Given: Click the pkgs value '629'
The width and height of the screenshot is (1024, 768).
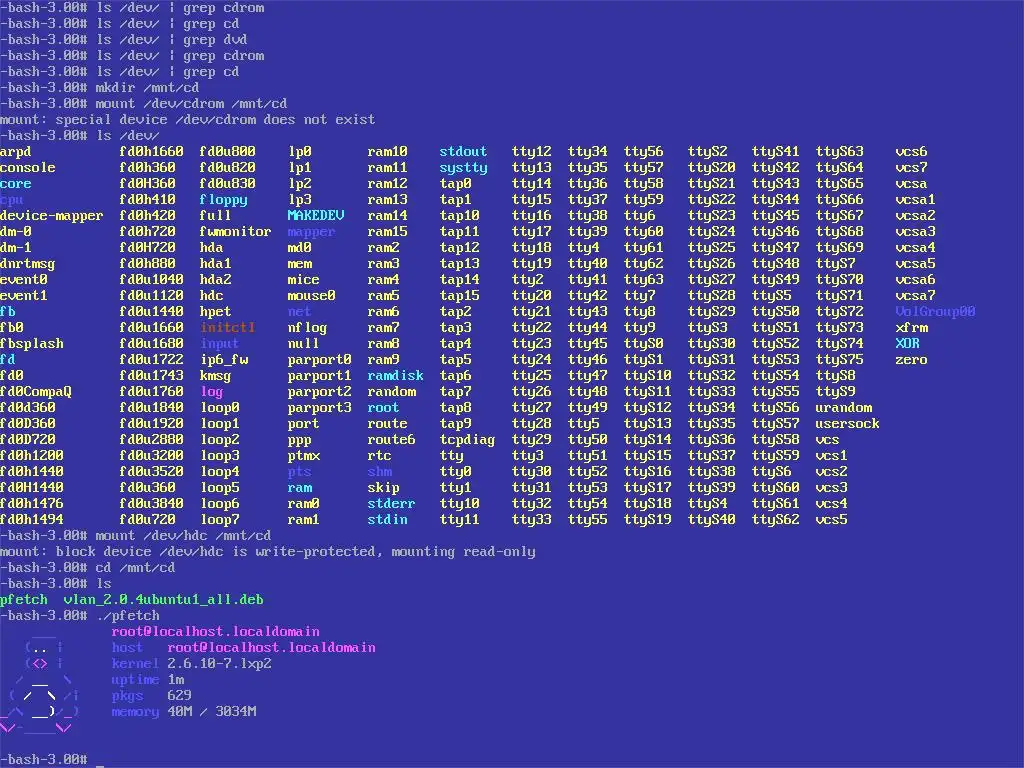Looking at the screenshot, I should [180, 696].
